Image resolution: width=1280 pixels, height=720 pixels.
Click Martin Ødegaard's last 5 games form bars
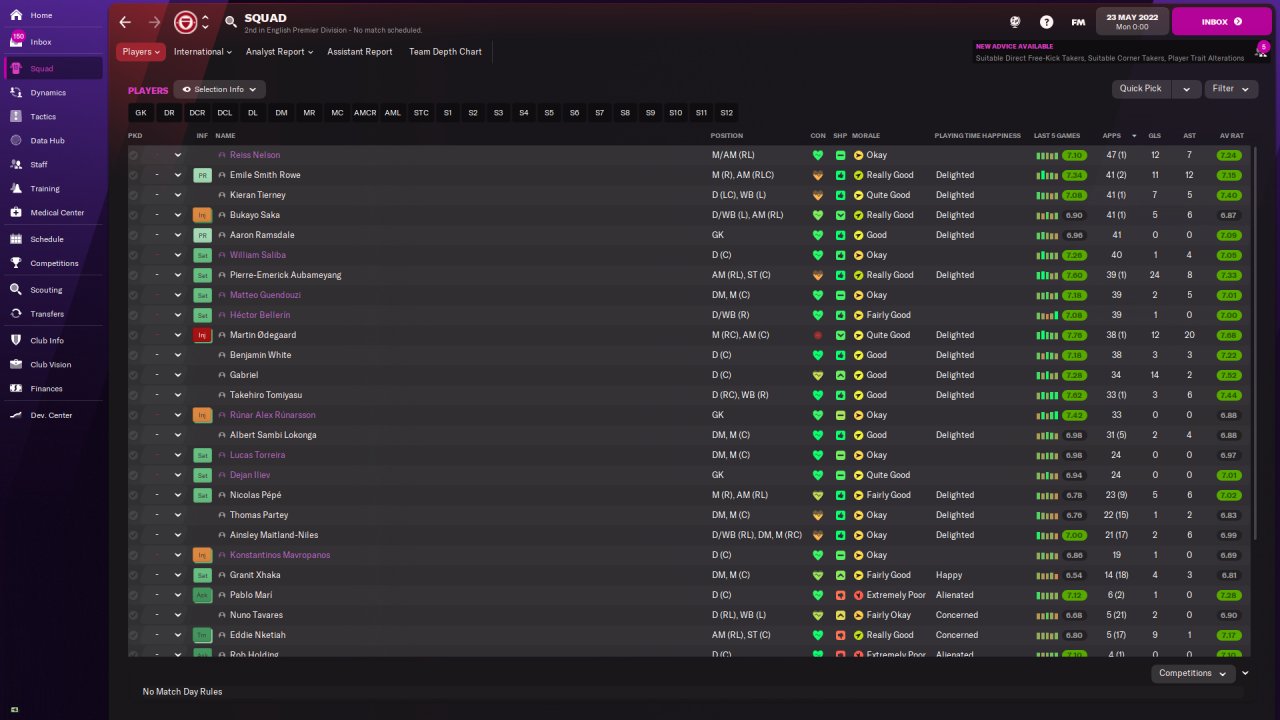(1047, 335)
